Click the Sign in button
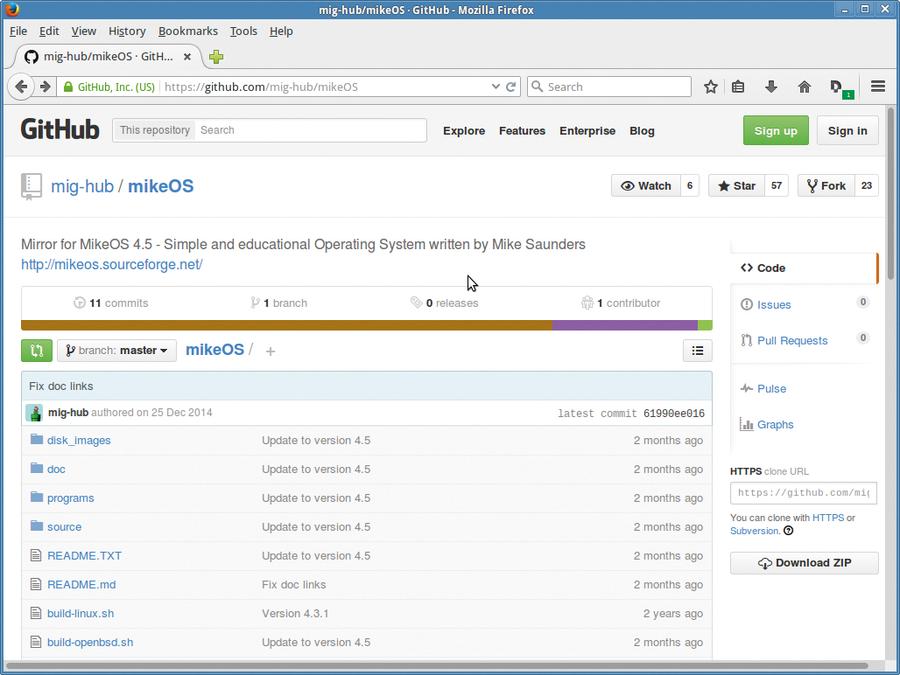The image size is (900, 675). tap(847, 130)
